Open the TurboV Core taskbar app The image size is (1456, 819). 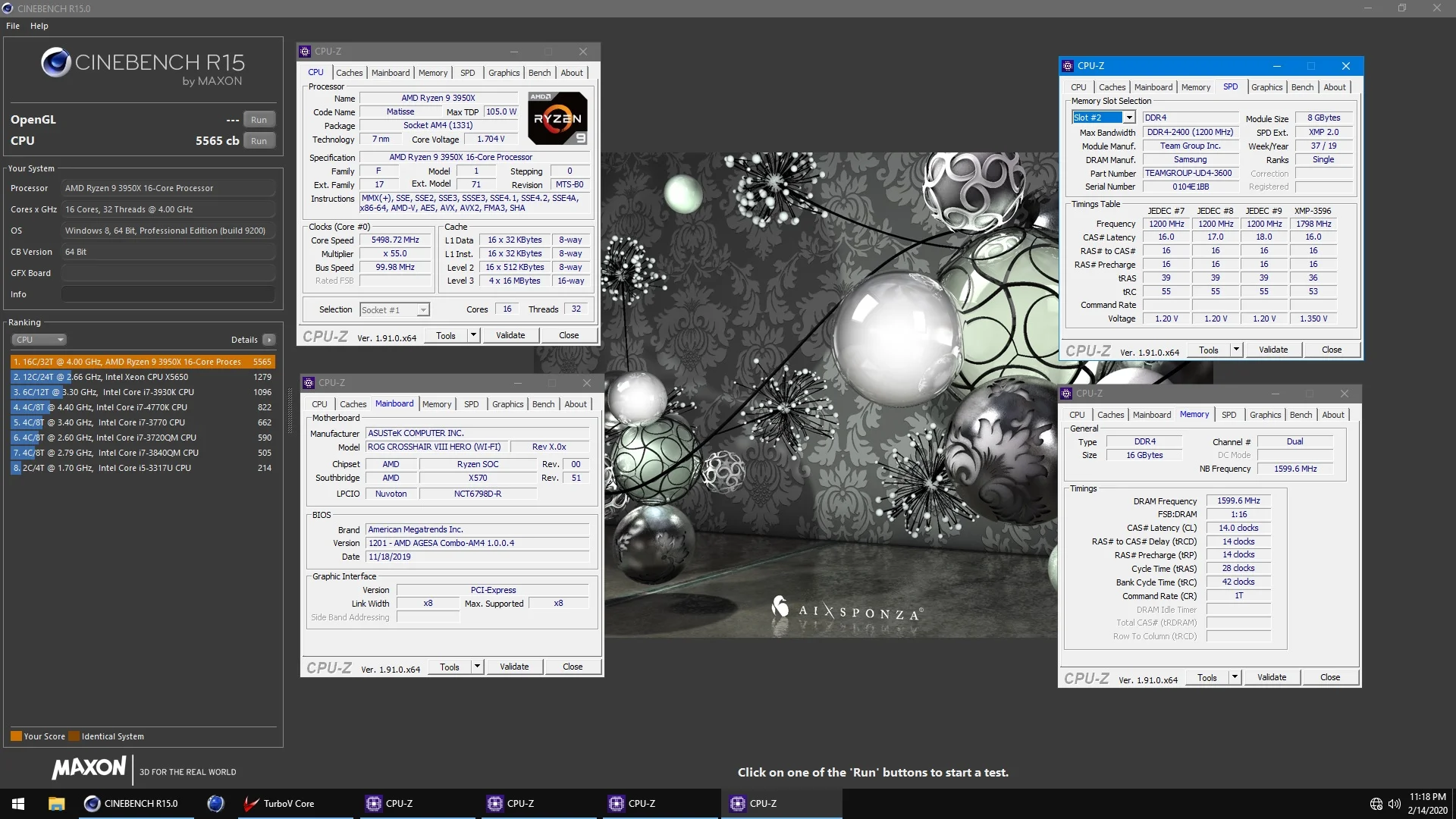pyautogui.click(x=279, y=804)
